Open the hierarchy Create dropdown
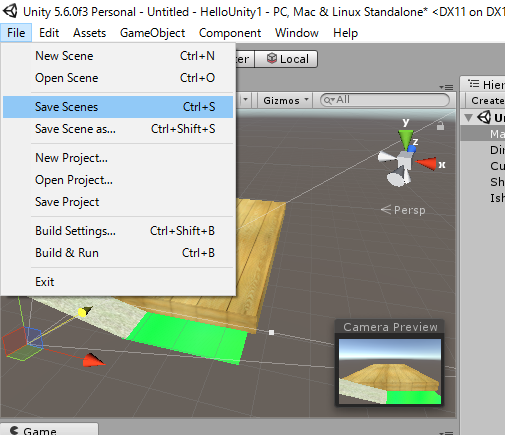 coord(486,100)
